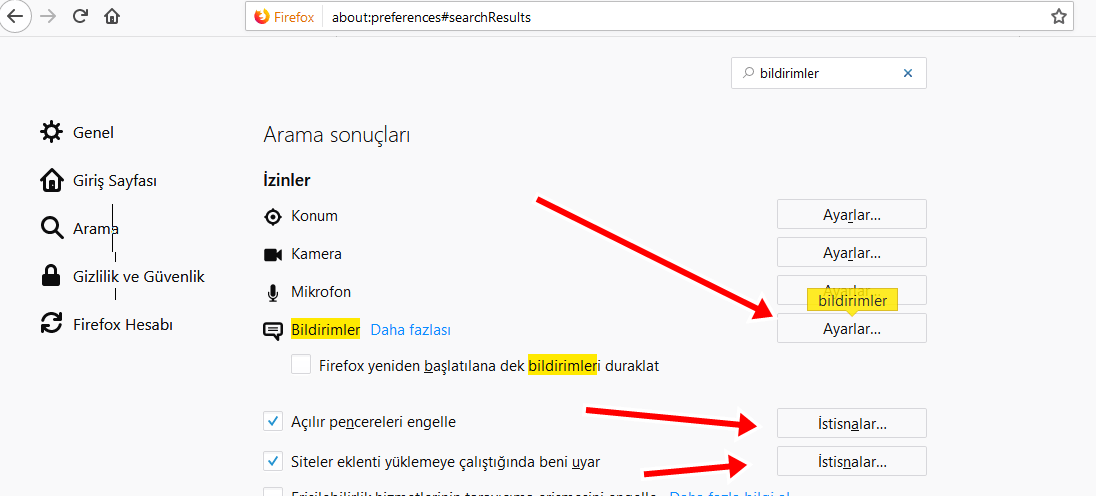Click the İzinler section heading
Viewport: 1096px width, 496px height.
[x=287, y=180]
